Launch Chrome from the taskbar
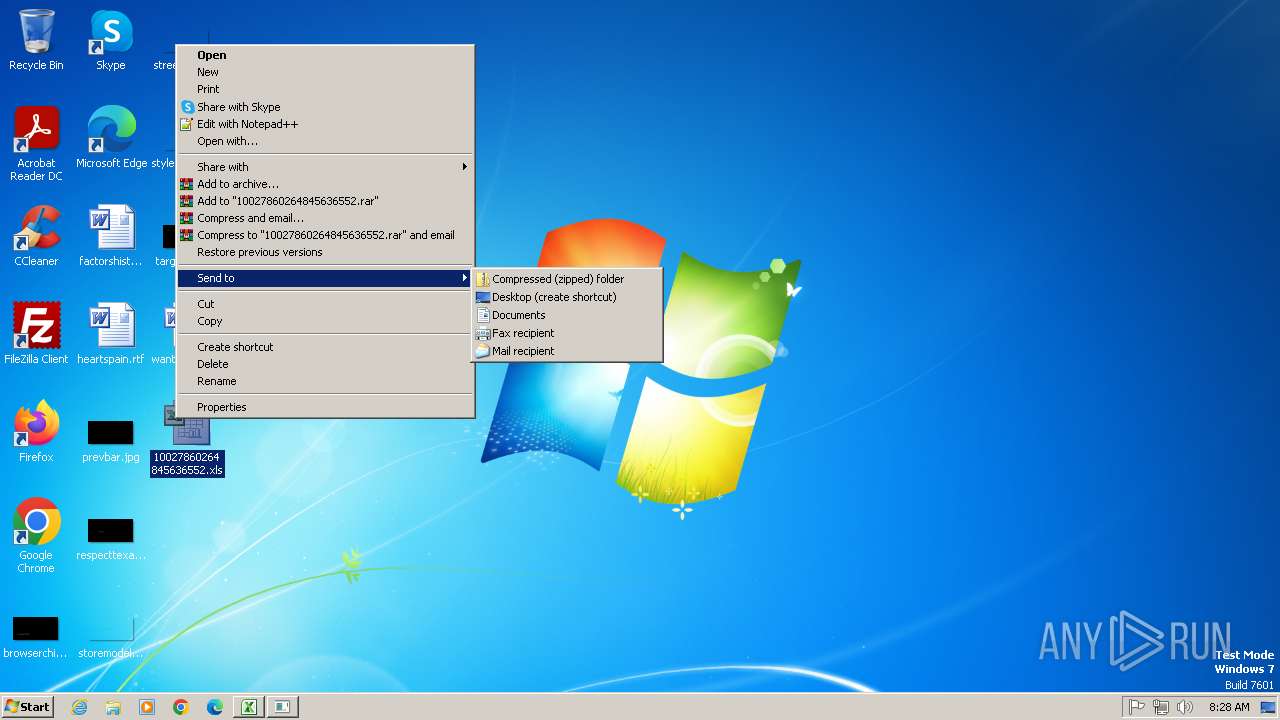Viewport: 1280px width, 720px height. tap(181, 707)
